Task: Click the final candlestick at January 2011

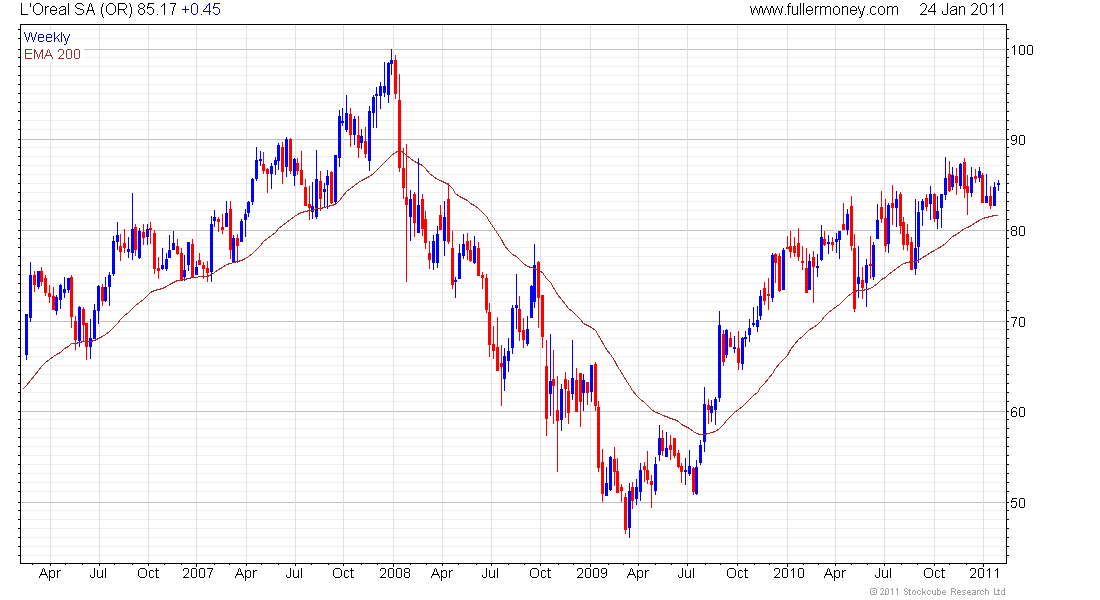Action: tap(998, 185)
